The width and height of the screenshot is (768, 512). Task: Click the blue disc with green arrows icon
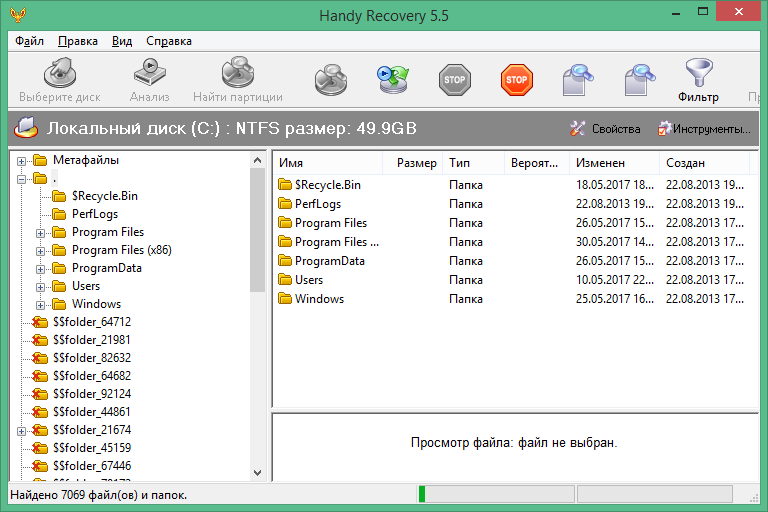tap(393, 79)
